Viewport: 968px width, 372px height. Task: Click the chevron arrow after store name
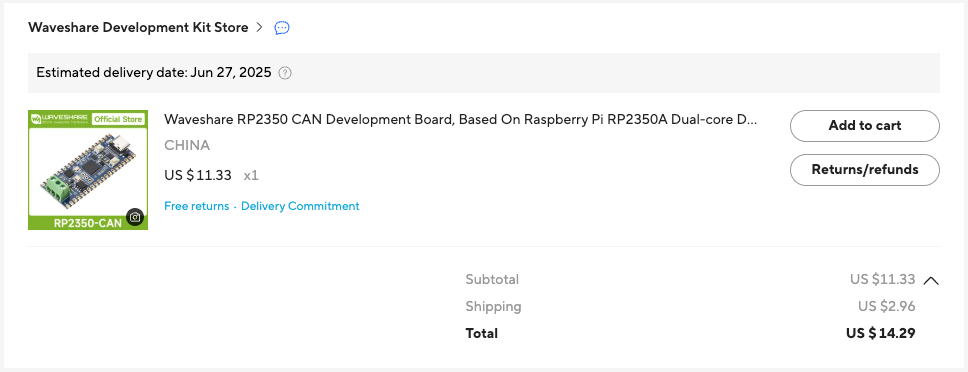pos(259,27)
